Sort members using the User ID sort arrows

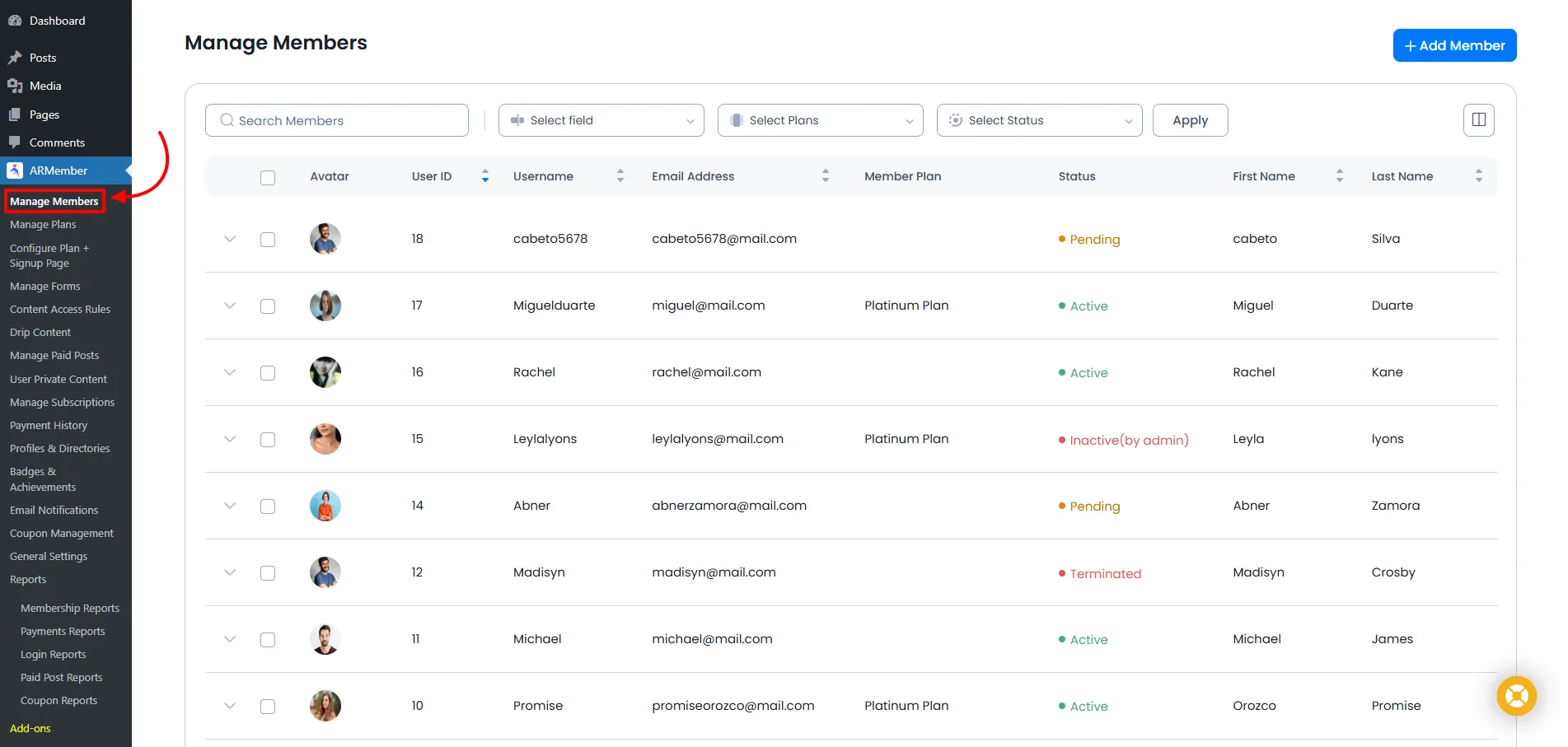click(x=485, y=175)
